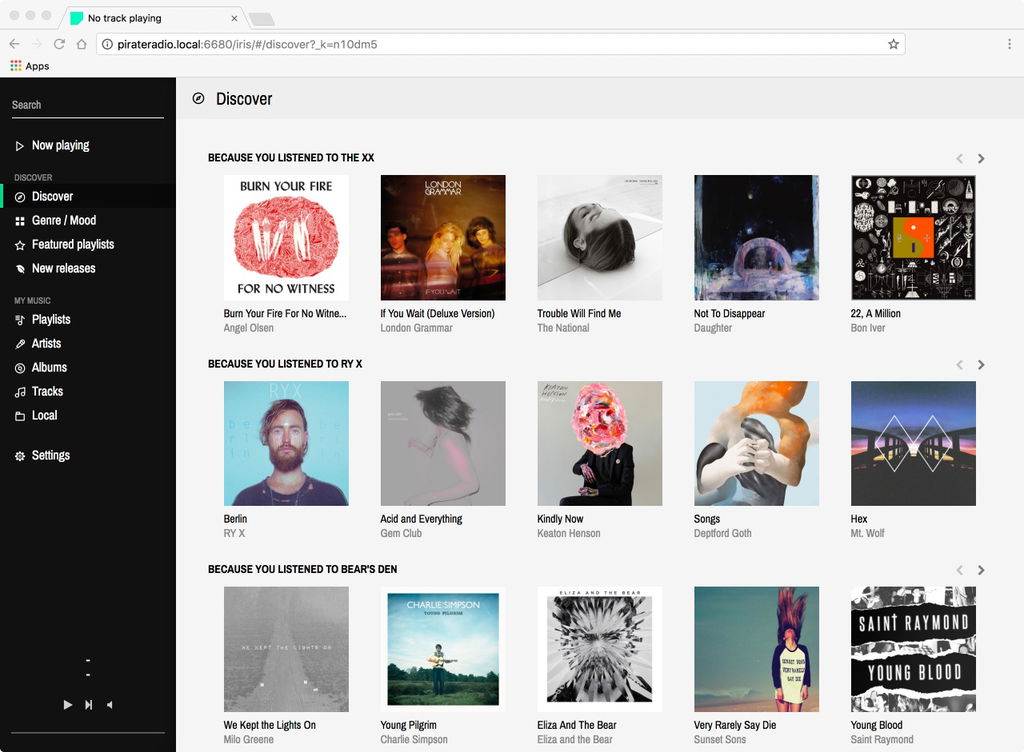Open a new browser tab
1024x752 pixels.
click(262, 19)
